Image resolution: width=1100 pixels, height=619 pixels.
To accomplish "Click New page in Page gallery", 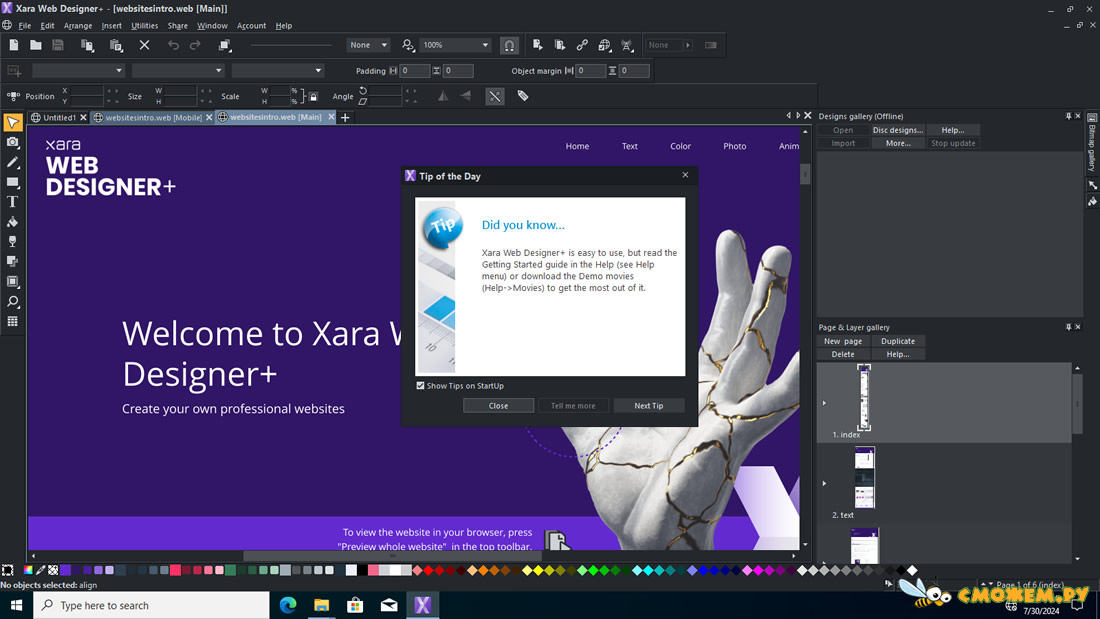I will [x=843, y=341].
